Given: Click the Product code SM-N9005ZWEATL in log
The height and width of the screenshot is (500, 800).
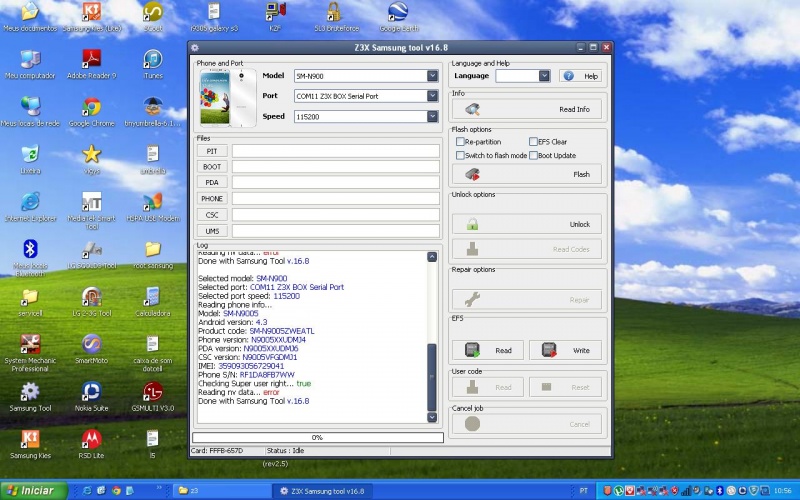Looking at the screenshot, I should pyautogui.click(x=282, y=331).
